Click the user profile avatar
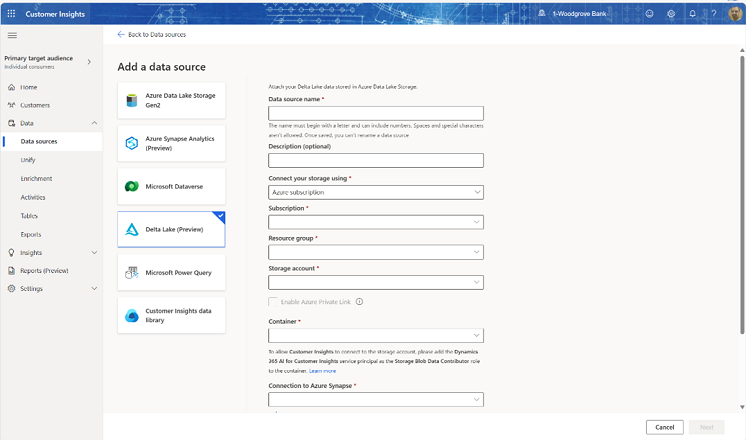The image size is (746, 440). click(734, 14)
